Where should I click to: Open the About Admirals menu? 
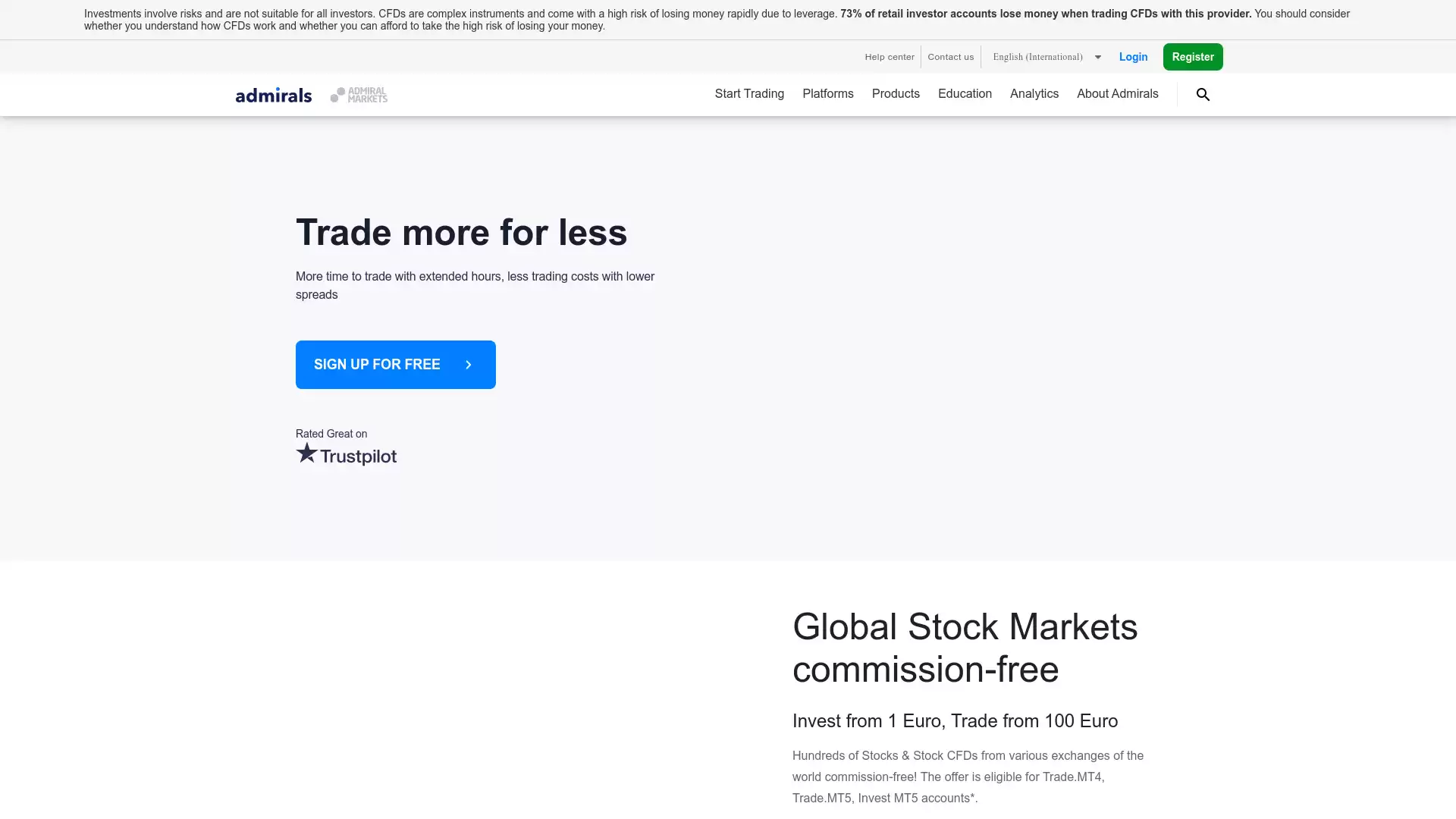[1117, 94]
